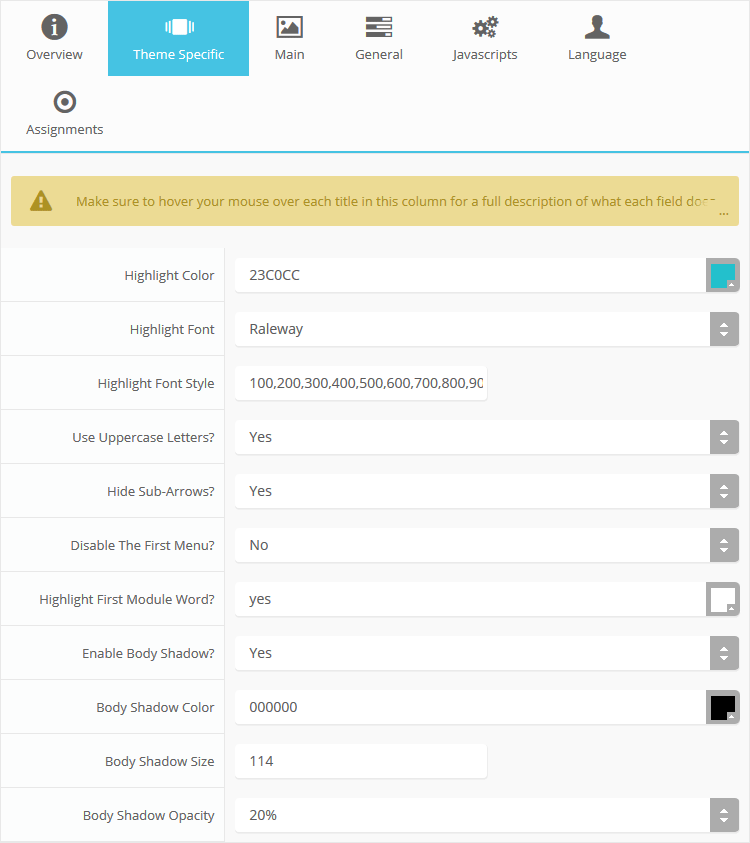The image size is (750, 843).
Task: Expand the truncated notice with ellipsis
Action: tap(722, 213)
